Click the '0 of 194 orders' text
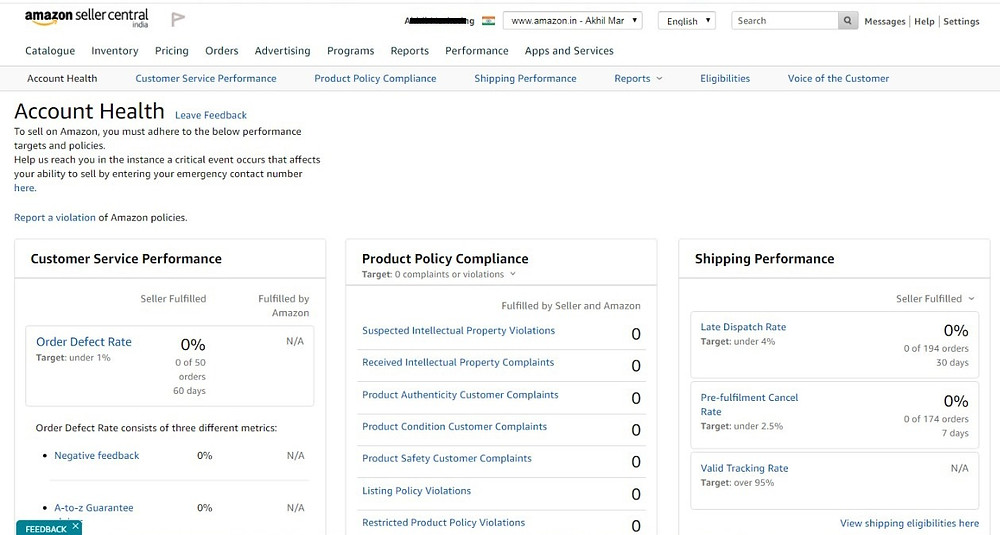The width and height of the screenshot is (1000, 535). click(936, 349)
